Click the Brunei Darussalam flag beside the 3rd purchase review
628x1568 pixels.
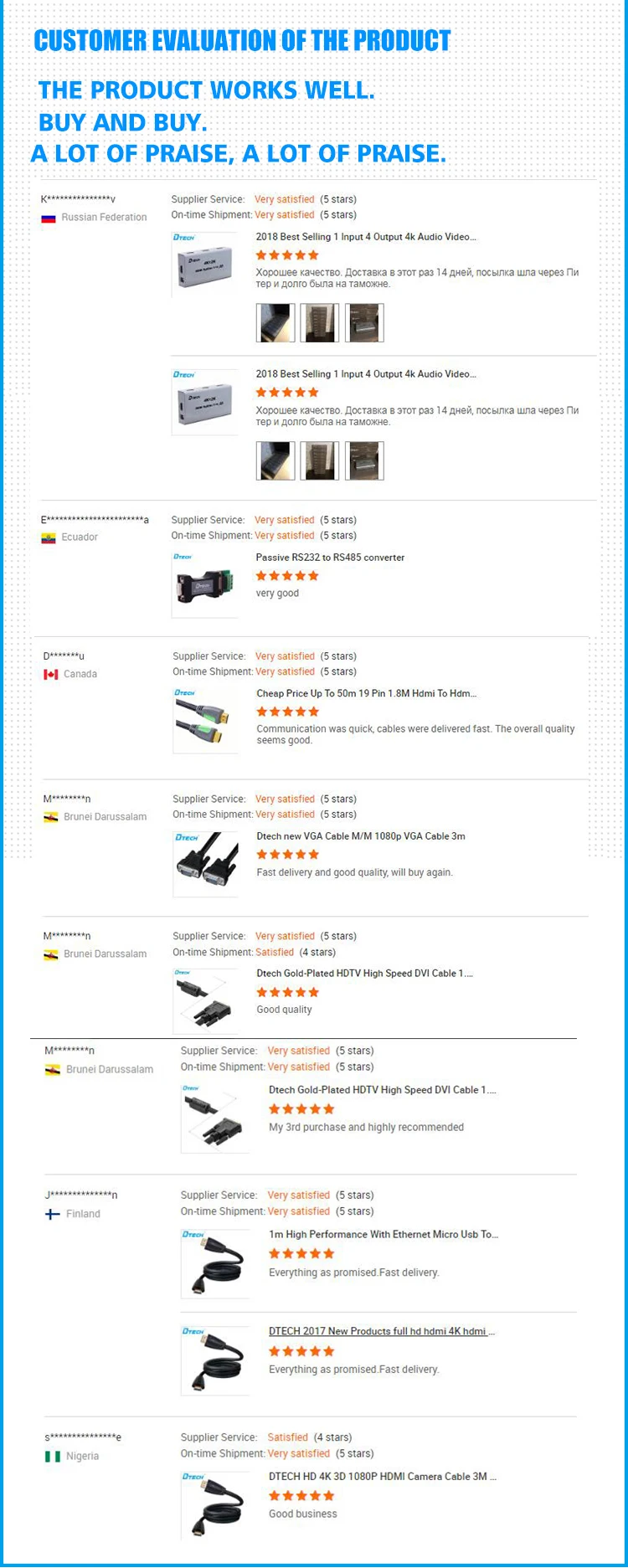coord(52,1070)
